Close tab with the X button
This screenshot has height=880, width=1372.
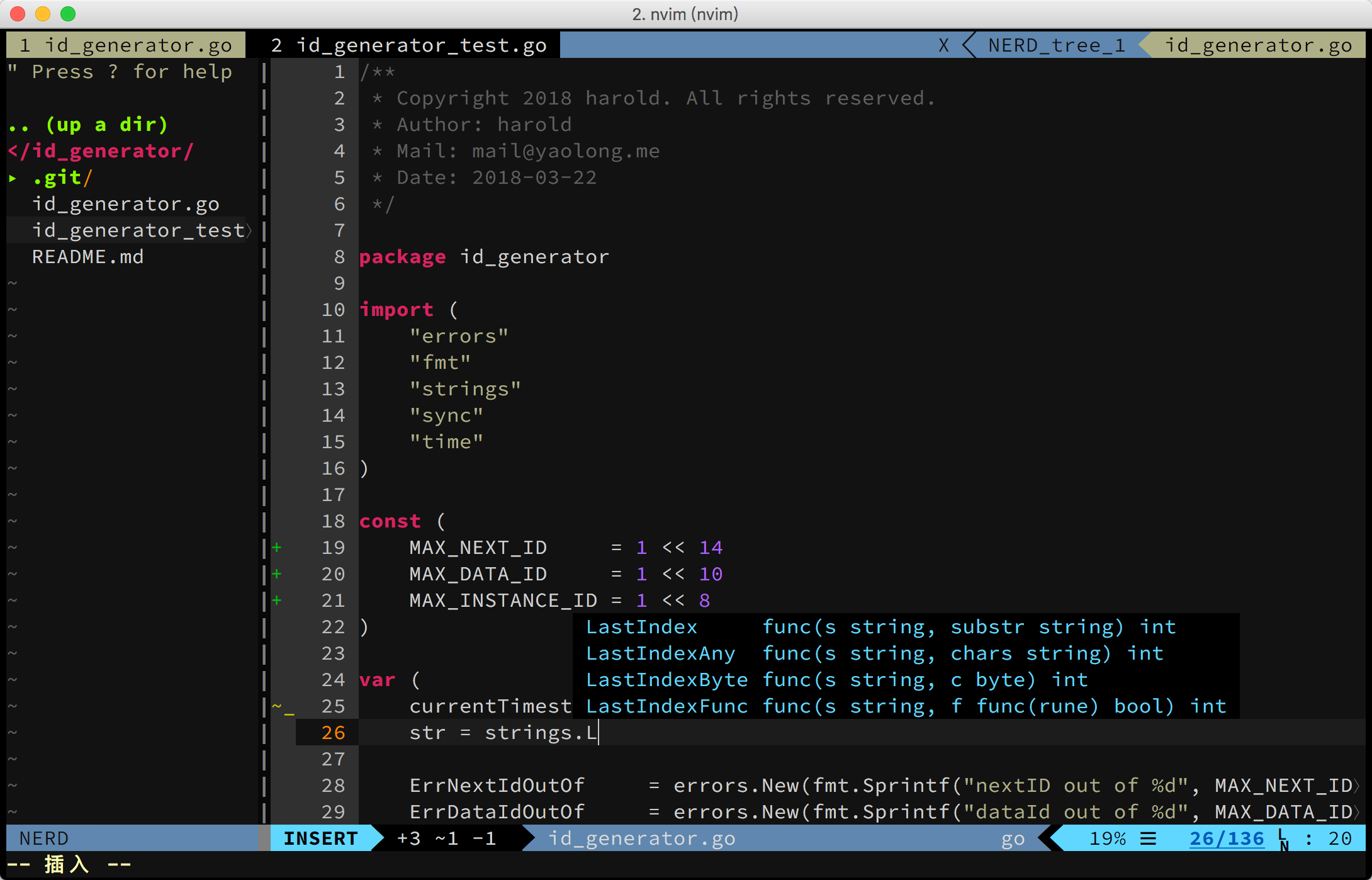pyautogui.click(x=943, y=45)
